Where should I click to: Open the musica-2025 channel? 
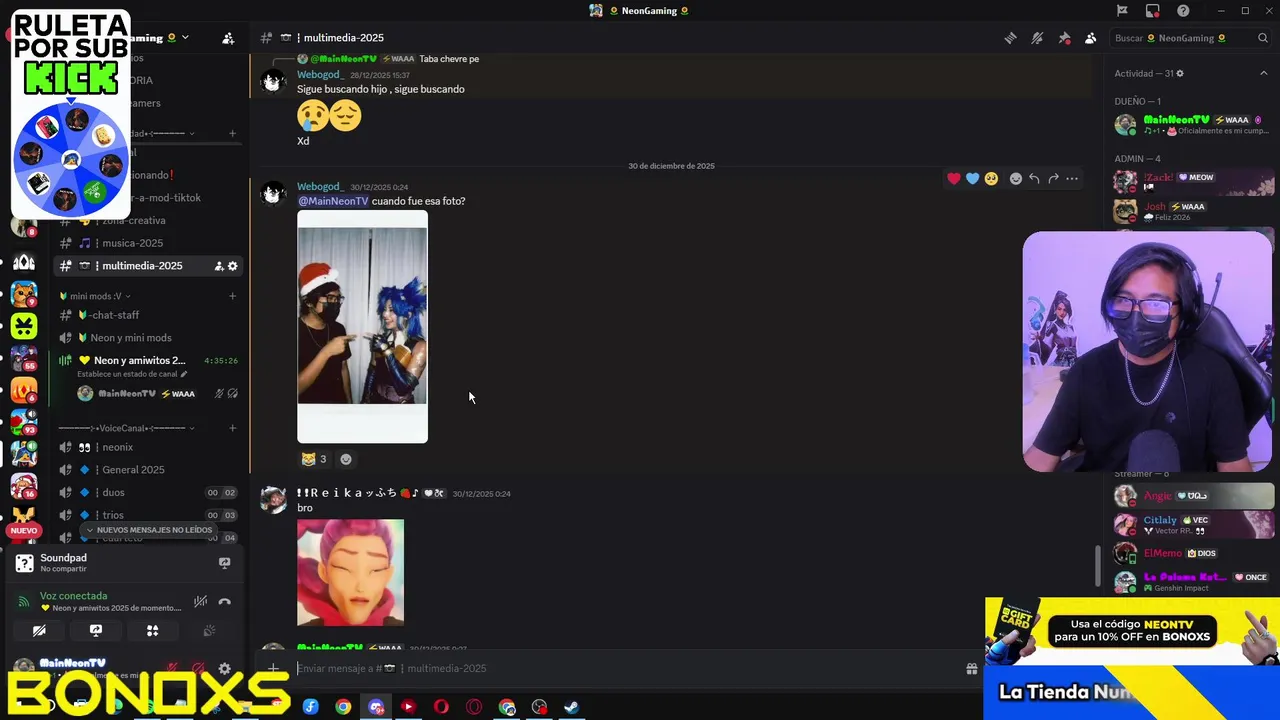tap(150, 243)
